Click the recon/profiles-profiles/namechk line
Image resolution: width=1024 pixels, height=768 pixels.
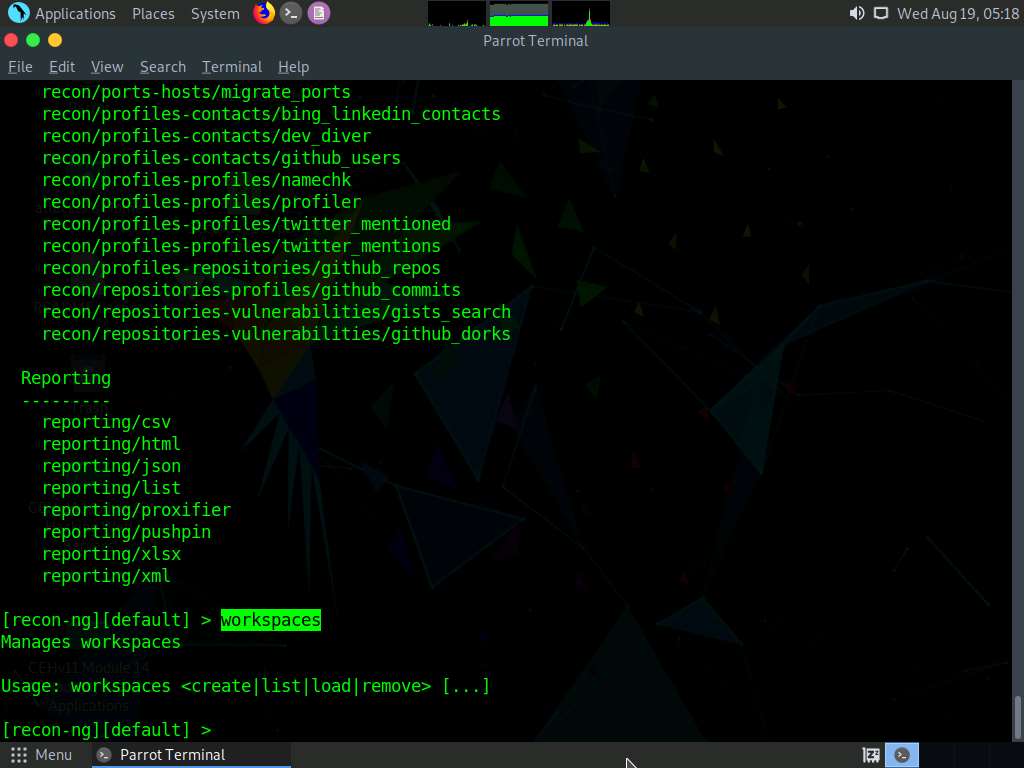click(x=197, y=180)
